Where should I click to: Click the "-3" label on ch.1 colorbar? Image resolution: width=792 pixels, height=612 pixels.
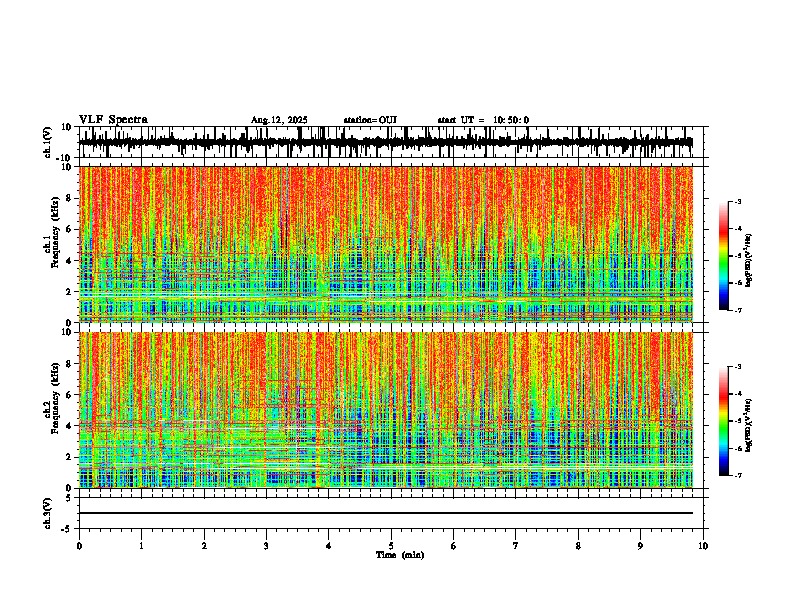[x=738, y=202]
